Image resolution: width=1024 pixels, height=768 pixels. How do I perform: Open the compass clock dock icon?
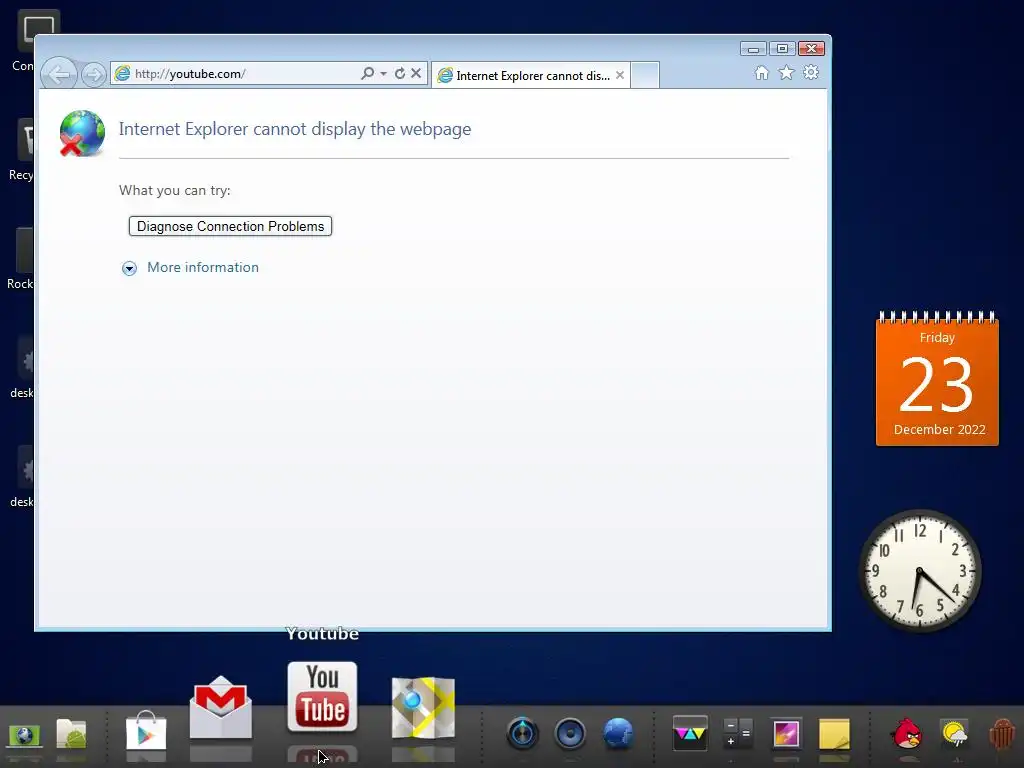tap(522, 733)
